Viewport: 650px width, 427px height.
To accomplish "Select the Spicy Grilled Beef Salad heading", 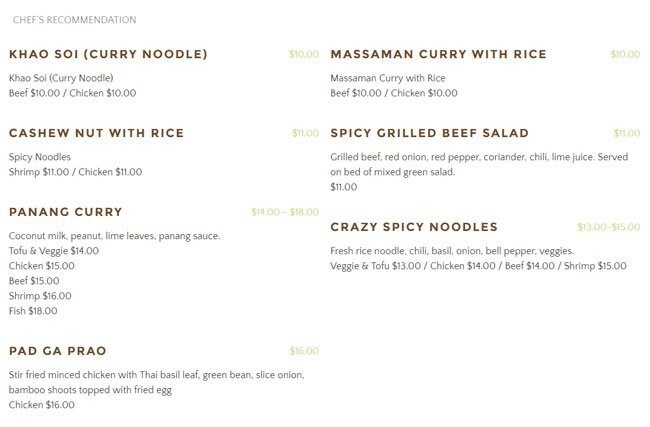I will tap(429, 133).
